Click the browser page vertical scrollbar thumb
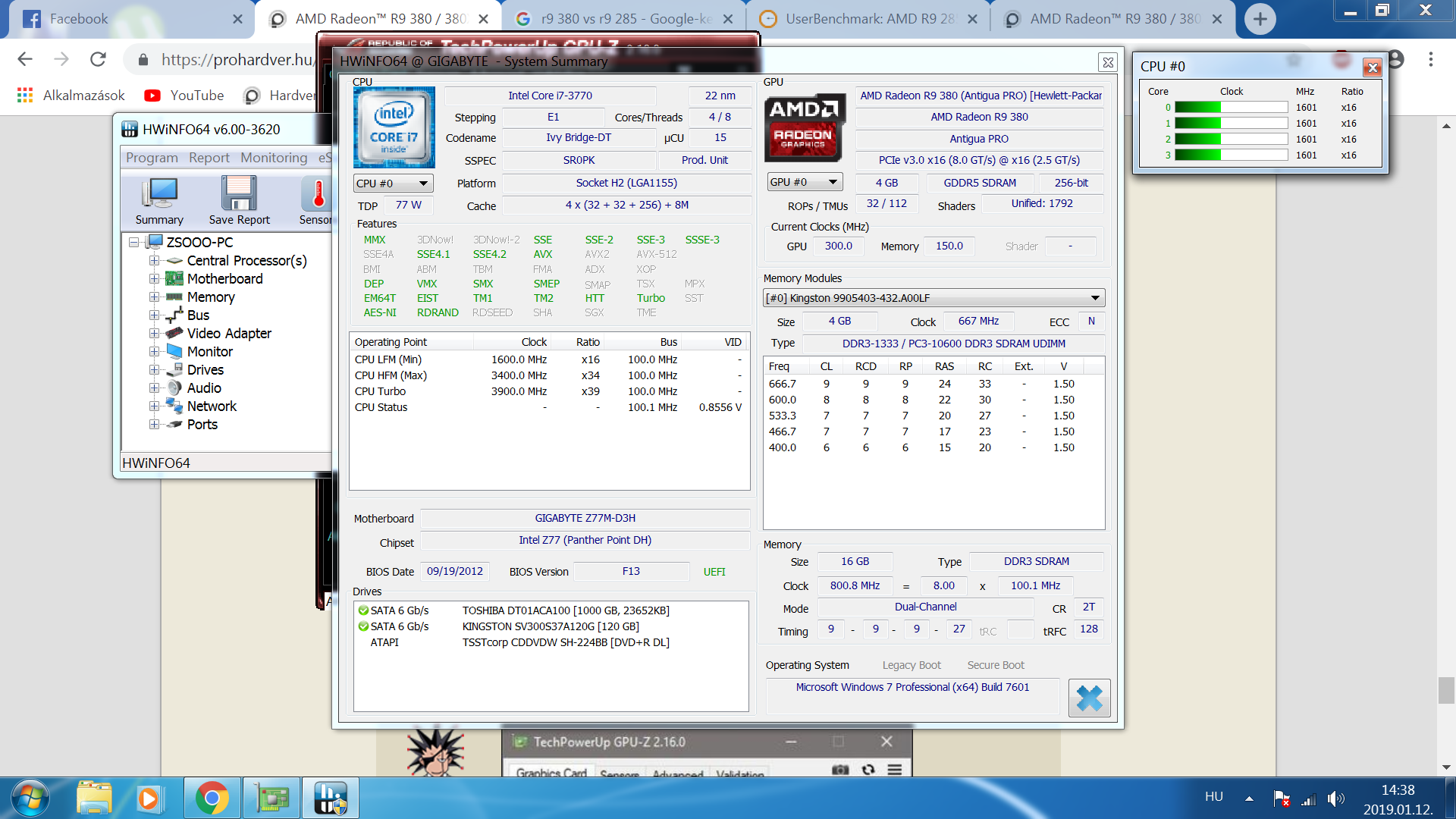 [x=1446, y=690]
